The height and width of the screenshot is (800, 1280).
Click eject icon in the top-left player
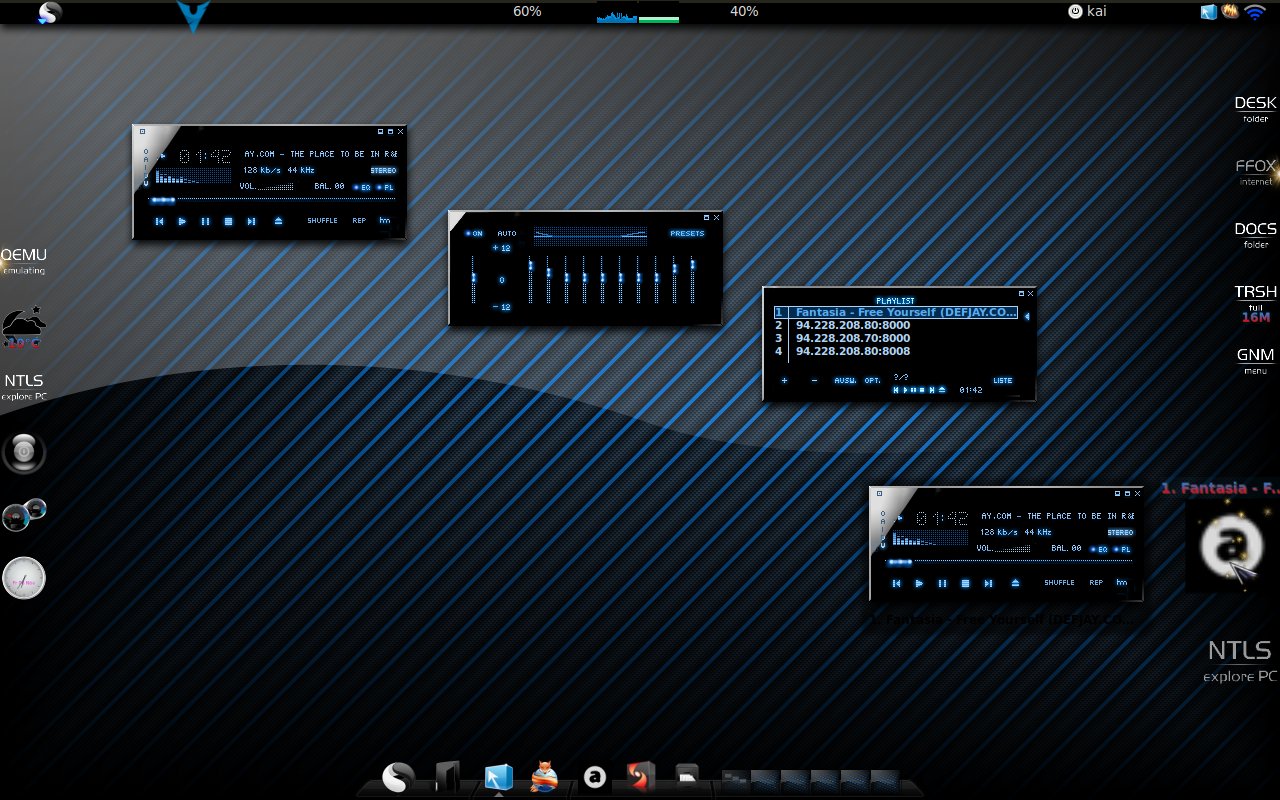click(278, 221)
